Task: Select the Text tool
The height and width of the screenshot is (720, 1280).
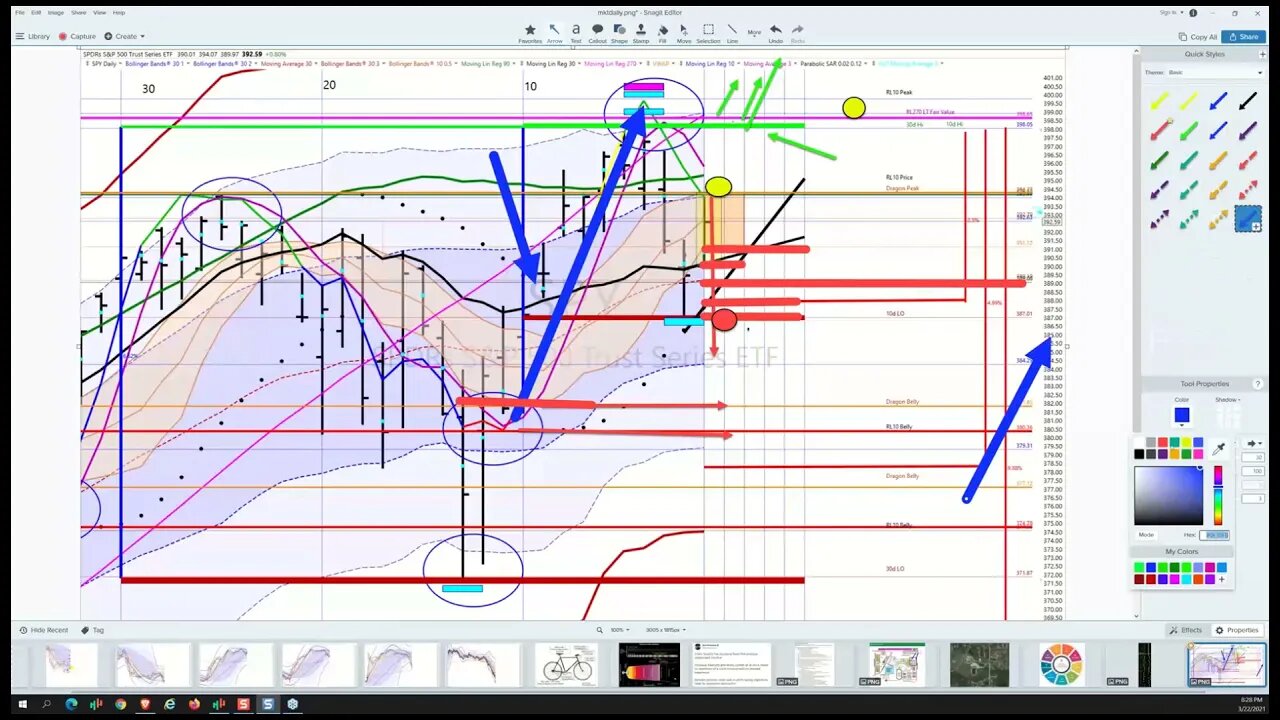Action: tap(576, 34)
